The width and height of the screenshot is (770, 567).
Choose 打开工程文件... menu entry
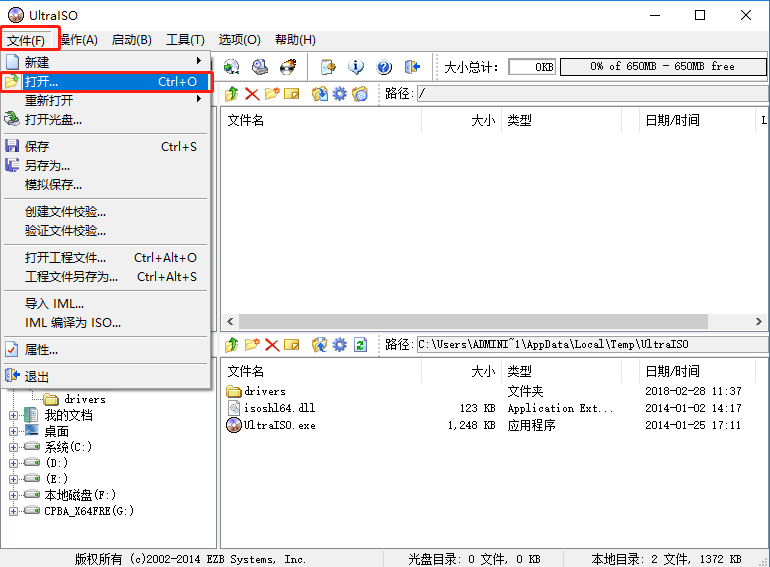pos(106,258)
